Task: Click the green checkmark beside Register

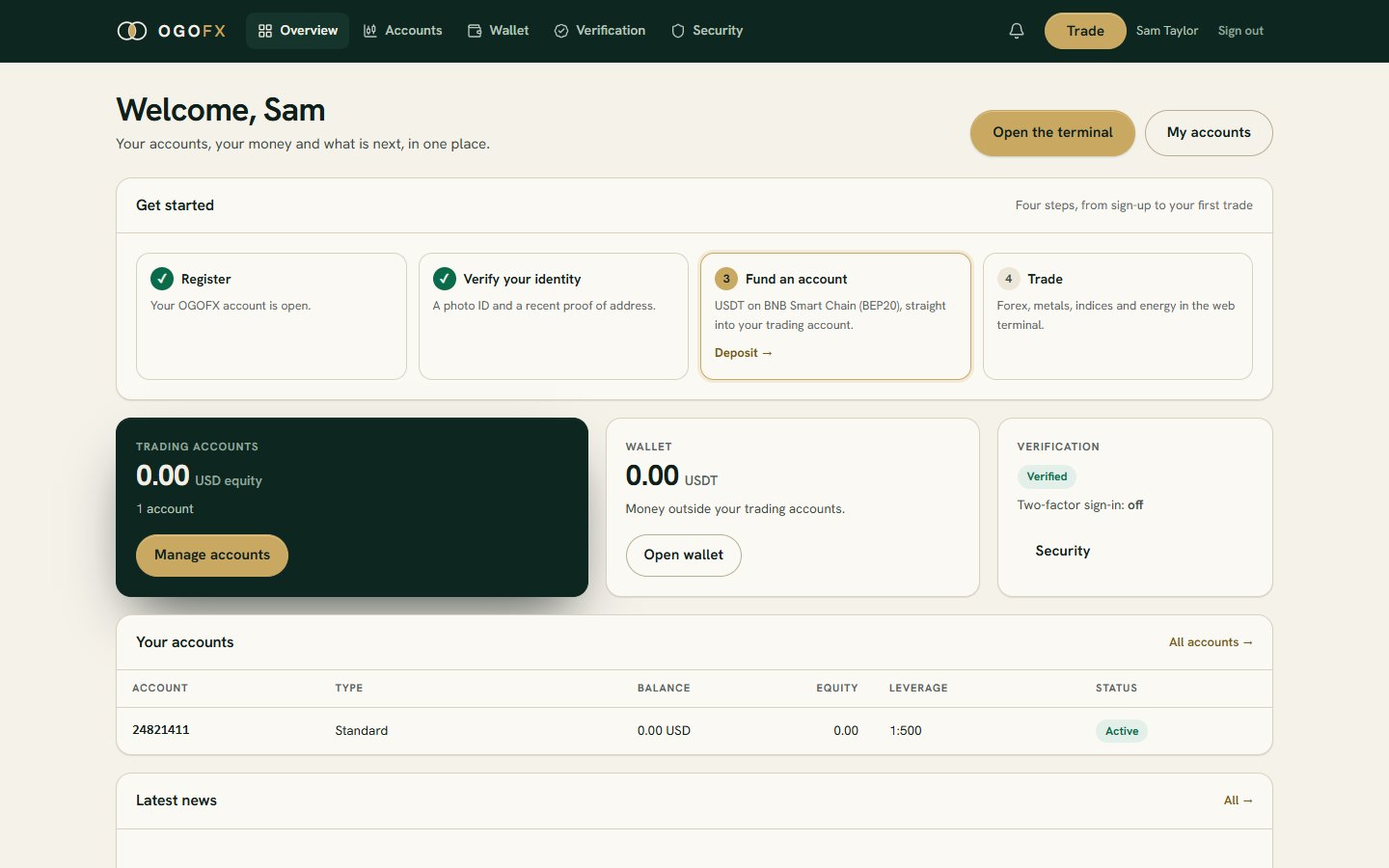Action: pos(162,279)
